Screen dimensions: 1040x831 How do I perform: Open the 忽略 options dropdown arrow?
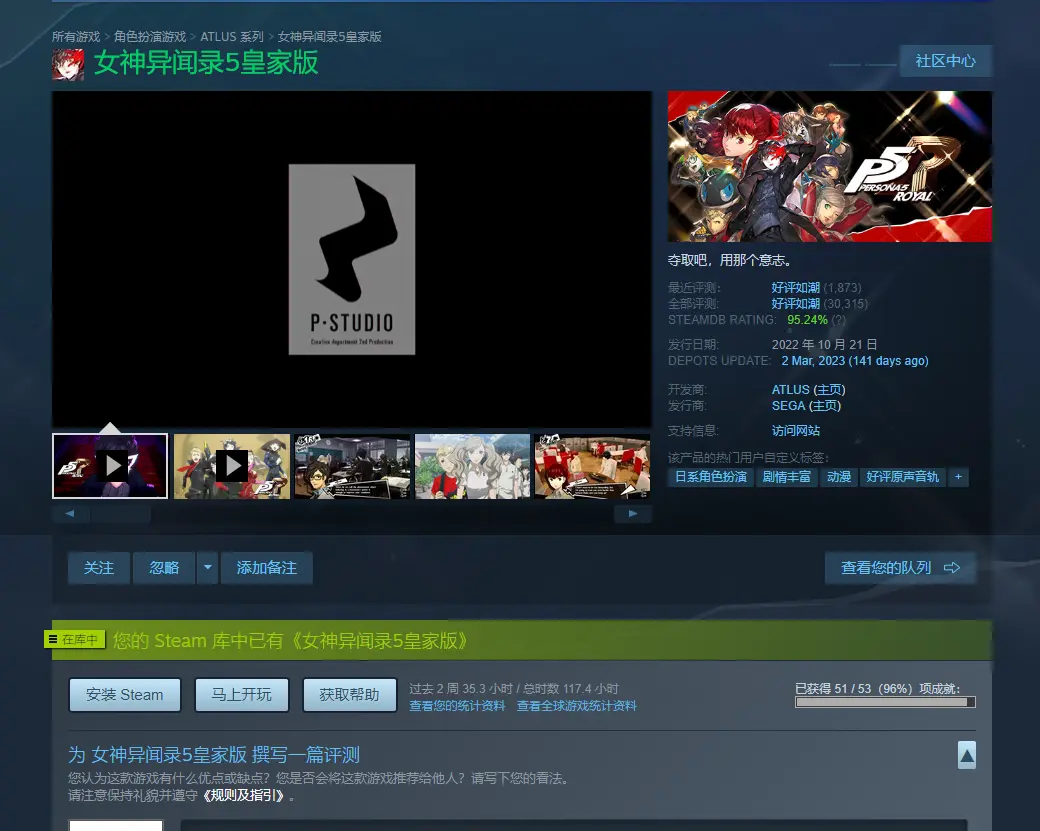click(208, 568)
